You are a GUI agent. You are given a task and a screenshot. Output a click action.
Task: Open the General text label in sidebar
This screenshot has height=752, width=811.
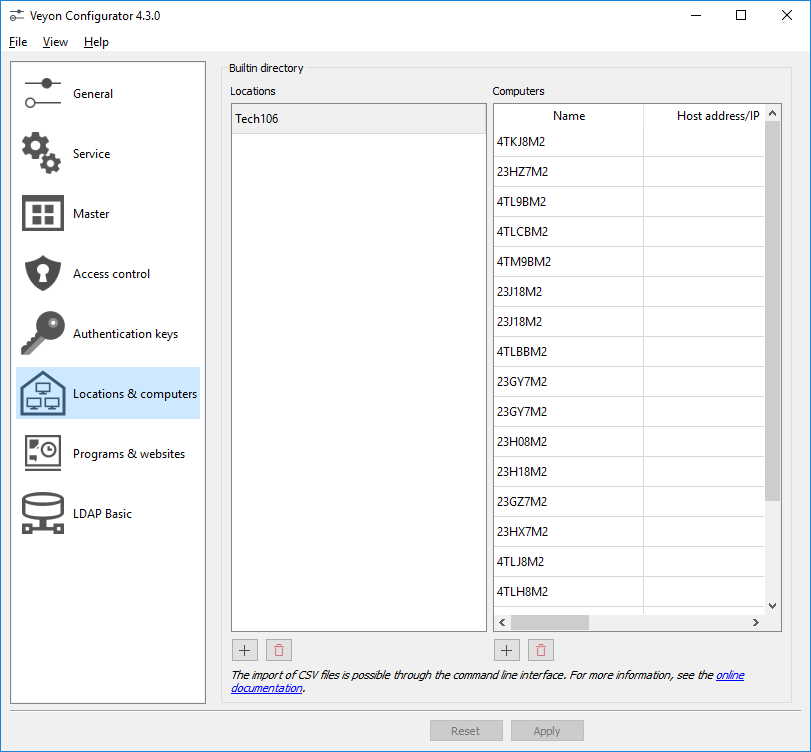pyautogui.click(x=93, y=94)
